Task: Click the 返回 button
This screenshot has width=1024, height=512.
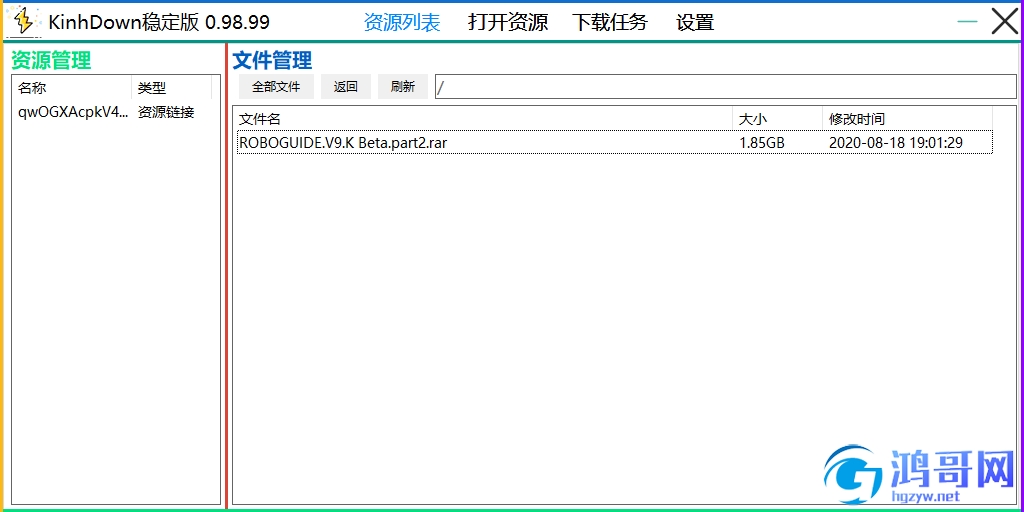Action: [x=345, y=87]
